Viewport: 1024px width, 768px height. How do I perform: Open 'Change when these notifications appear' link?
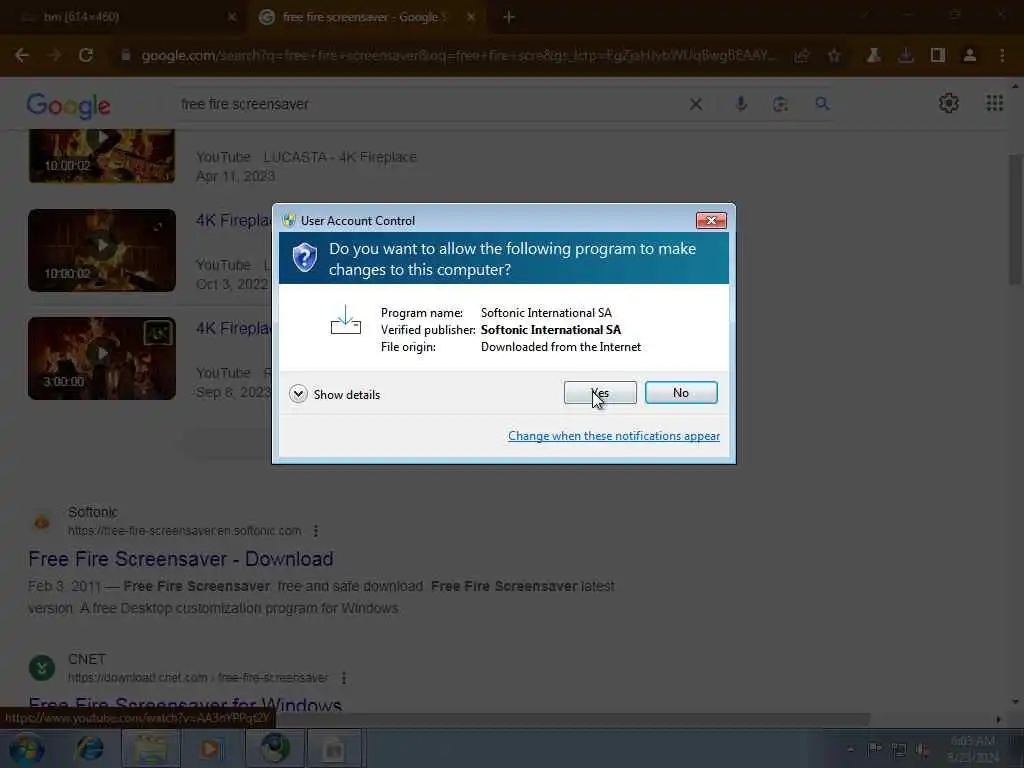[613, 436]
